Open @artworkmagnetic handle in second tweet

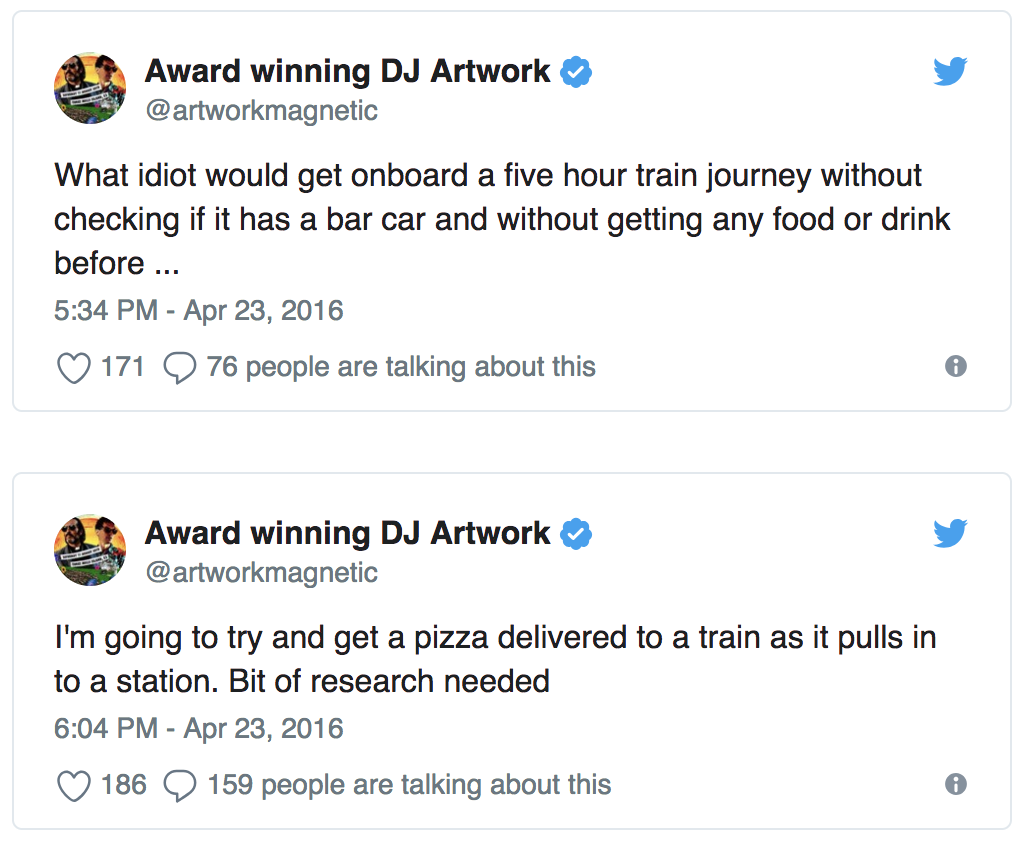point(262,573)
